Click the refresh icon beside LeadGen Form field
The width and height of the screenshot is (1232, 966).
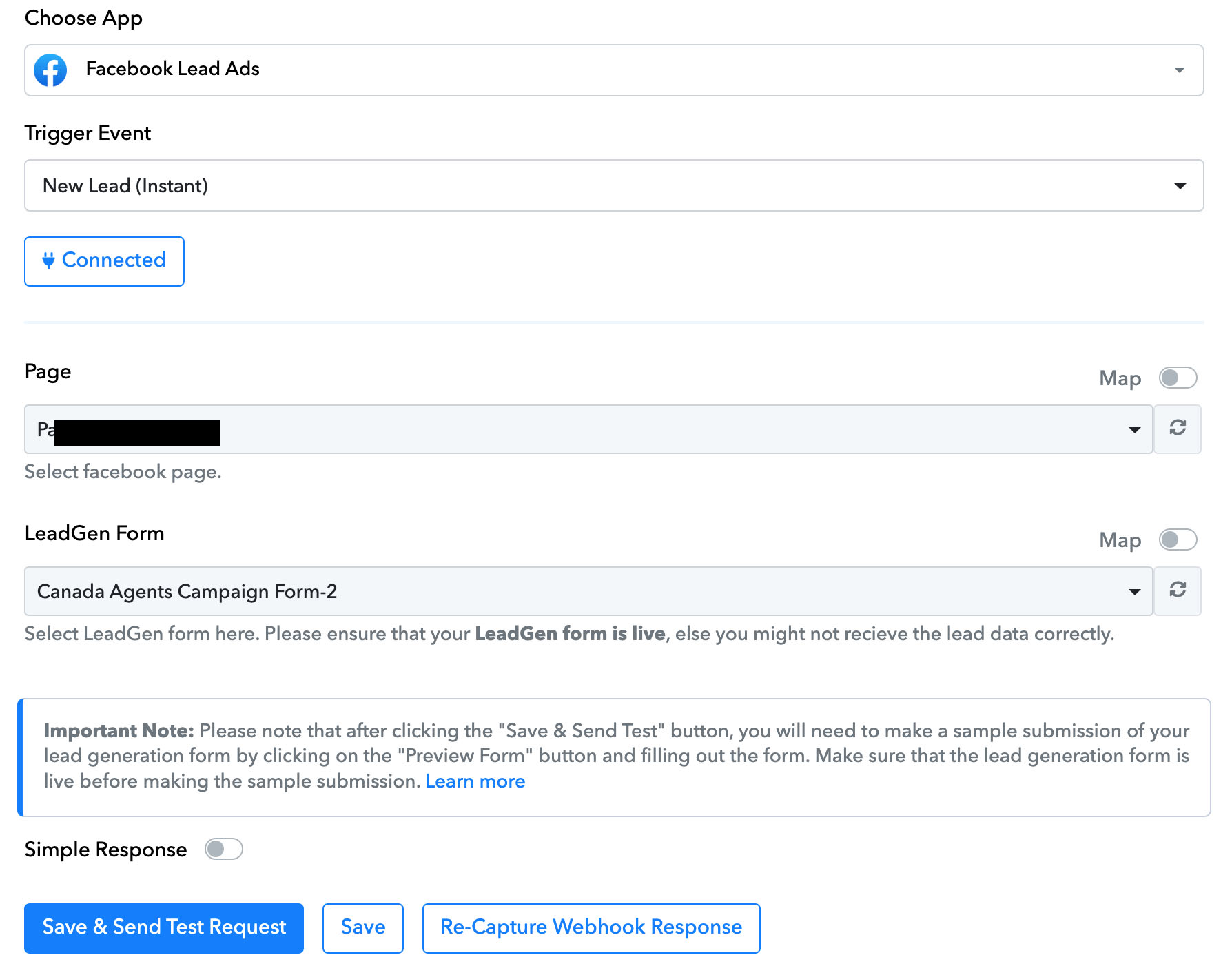1178,590
